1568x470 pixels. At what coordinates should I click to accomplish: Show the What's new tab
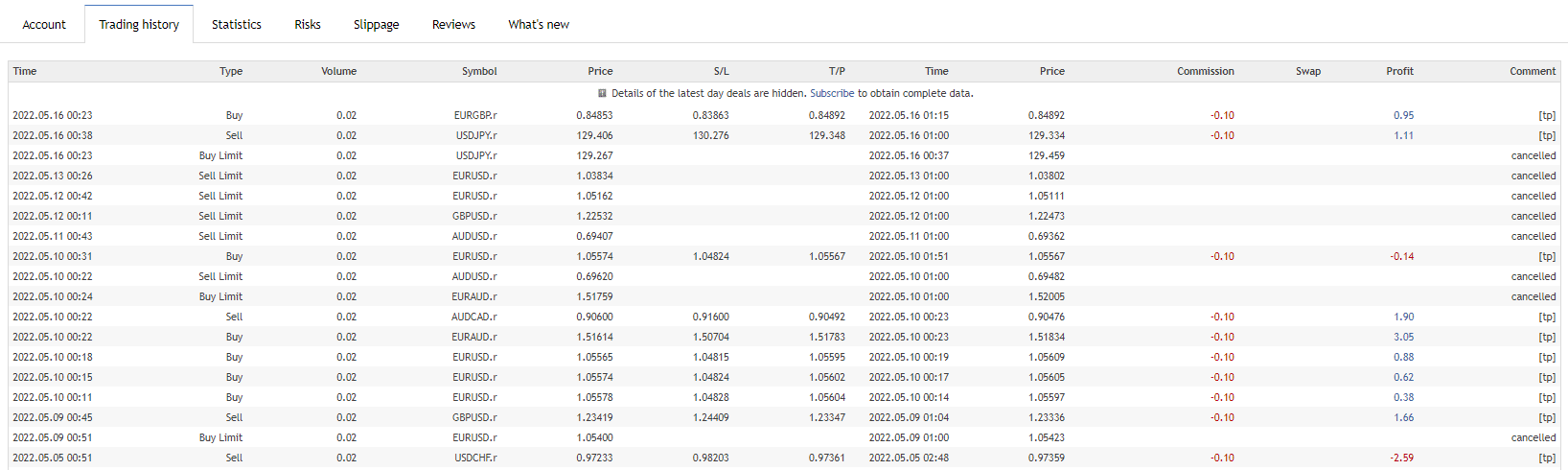(539, 24)
